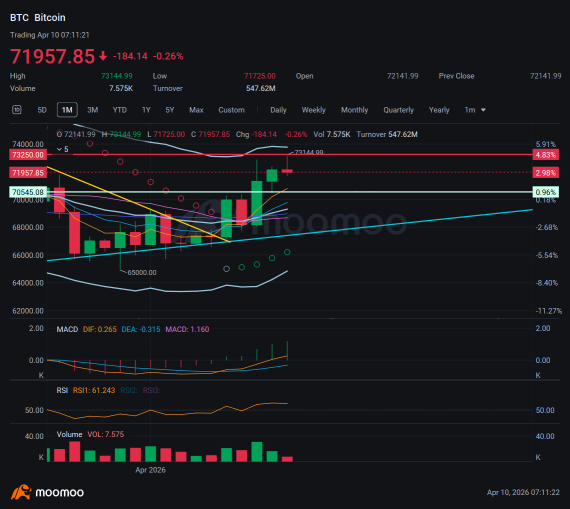The image size is (570, 509).
Task: Click the Prev Close label
Action: (x=456, y=76)
